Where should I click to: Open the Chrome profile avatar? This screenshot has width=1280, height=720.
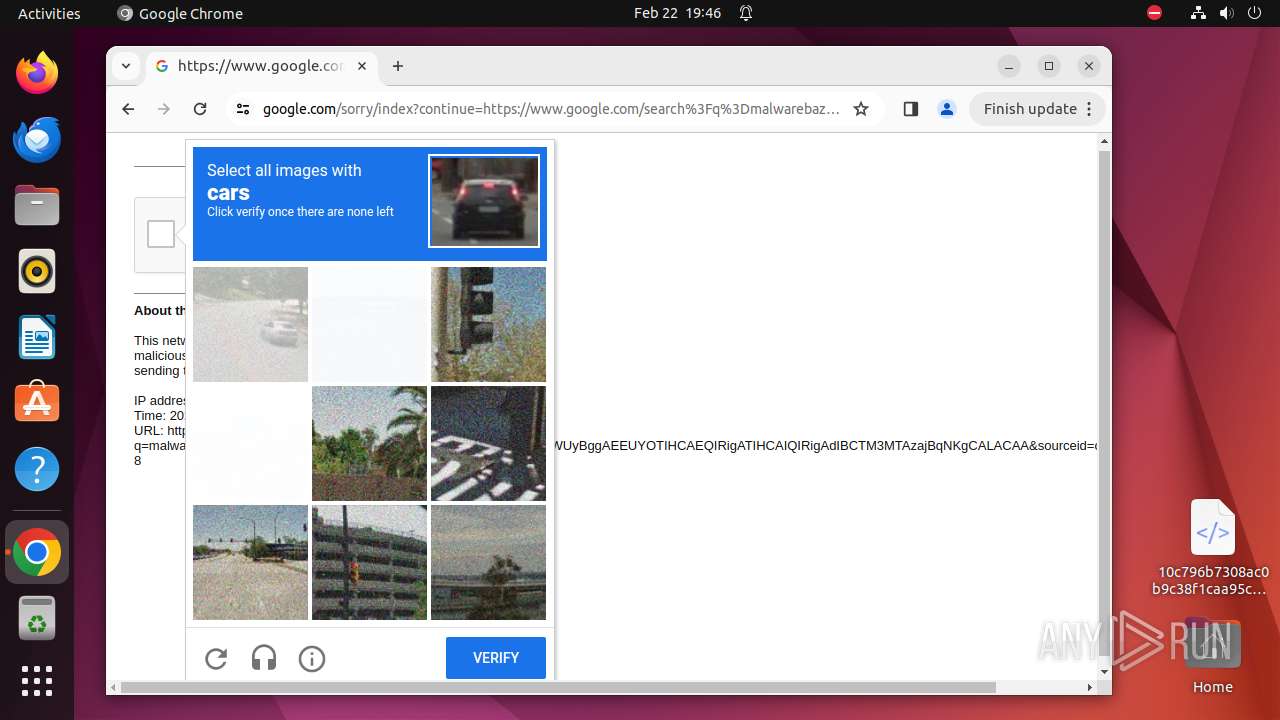947,109
